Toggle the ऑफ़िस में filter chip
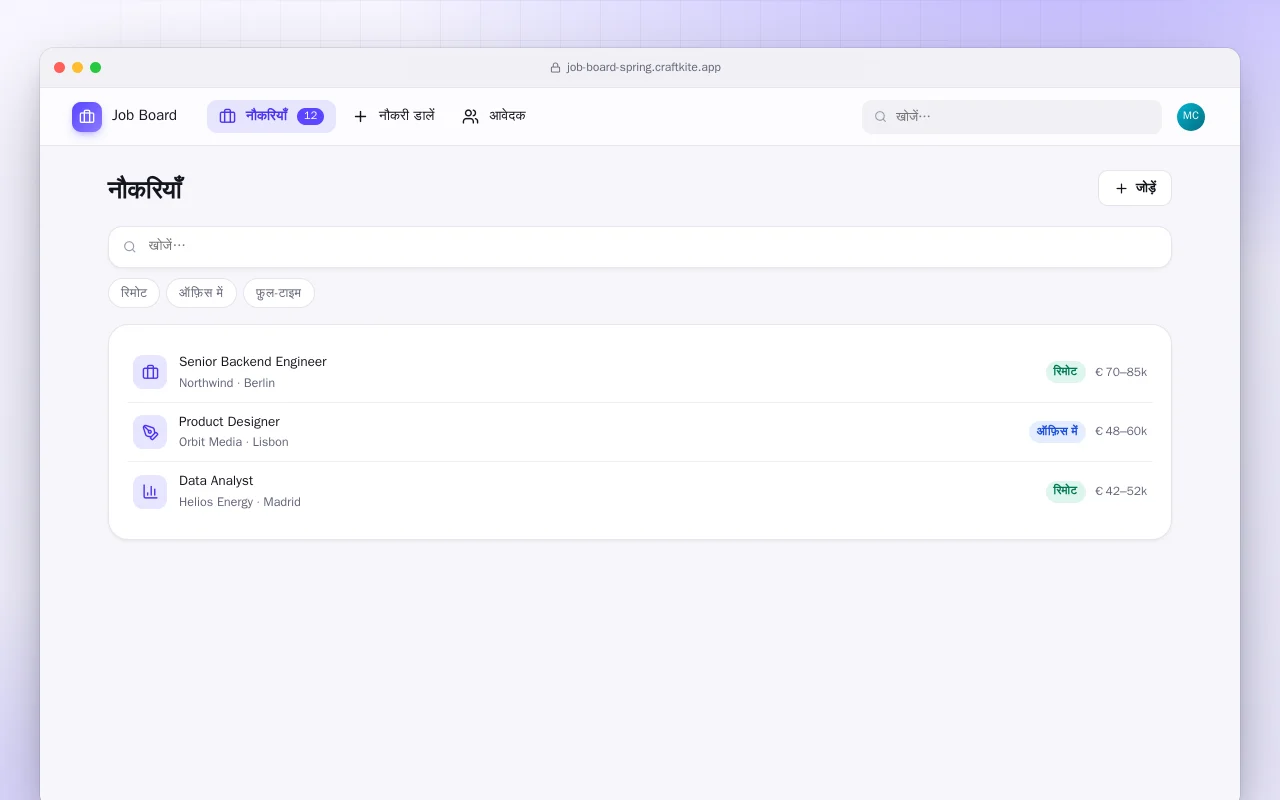This screenshot has width=1280, height=800. 201,293
